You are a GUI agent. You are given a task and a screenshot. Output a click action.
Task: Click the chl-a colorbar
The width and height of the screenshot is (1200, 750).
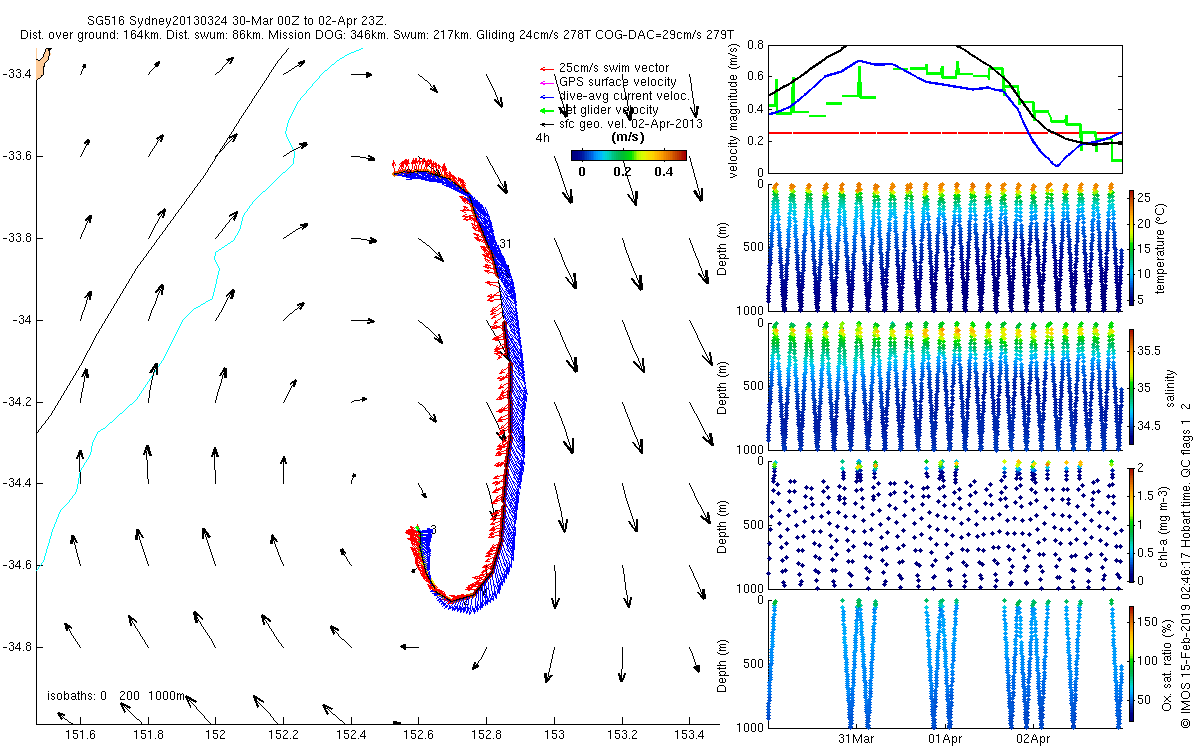1131,524
